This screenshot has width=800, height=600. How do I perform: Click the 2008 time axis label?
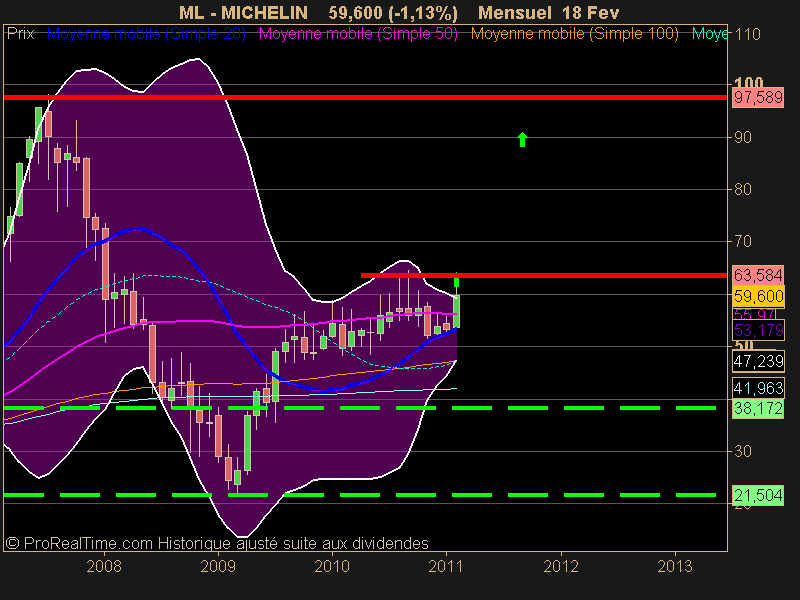104,566
